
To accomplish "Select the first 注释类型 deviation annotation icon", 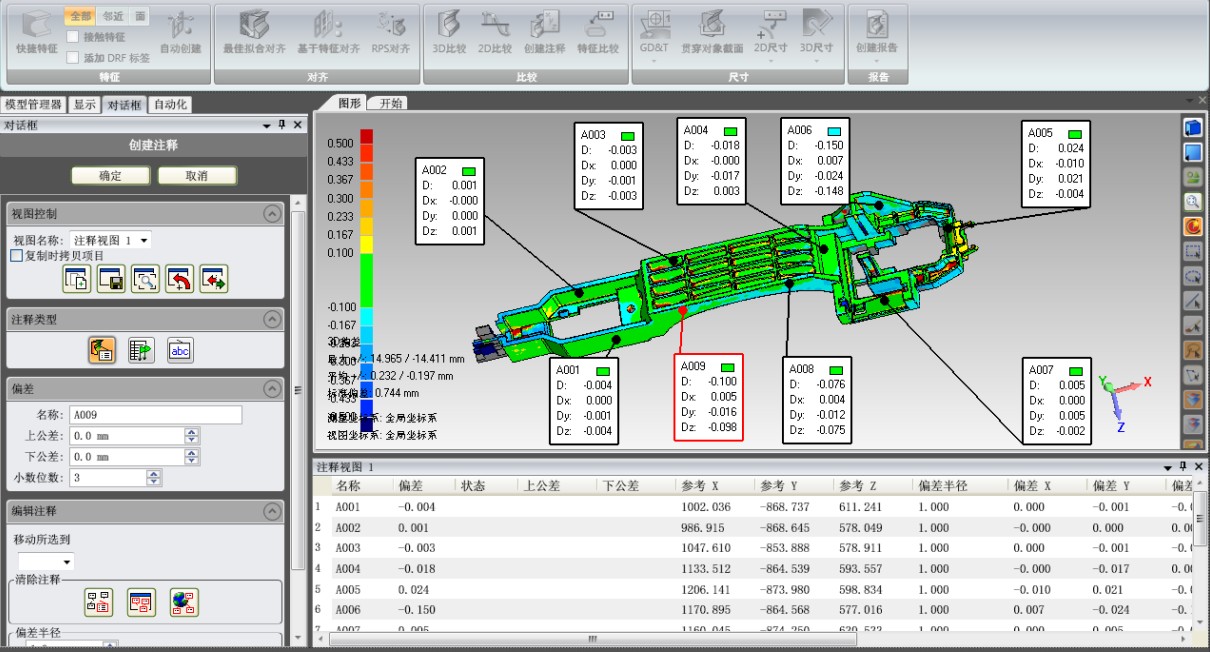I will [102, 350].
